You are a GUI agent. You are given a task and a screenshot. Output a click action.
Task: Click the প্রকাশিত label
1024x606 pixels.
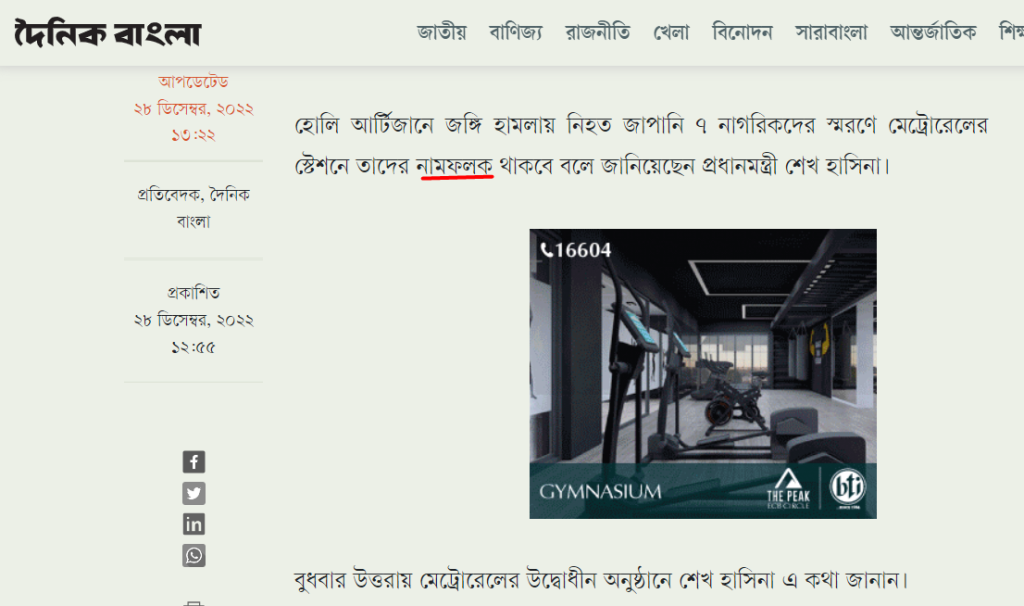pos(193,293)
